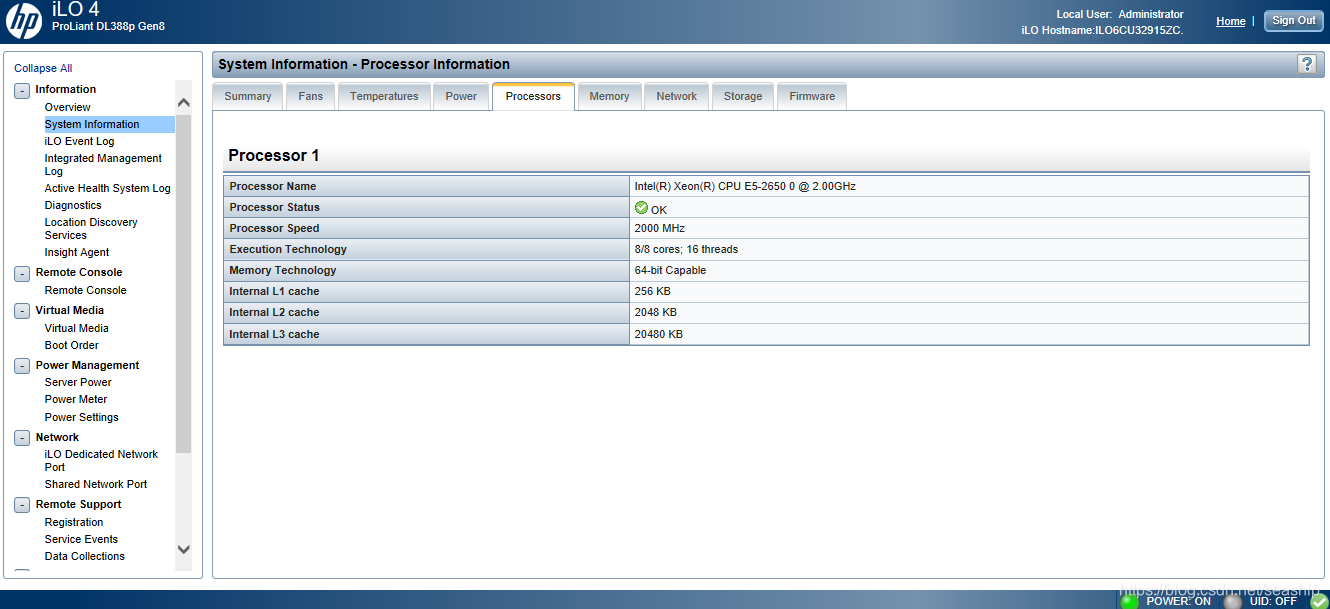Collapse the Network section
Image resolution: width=1330 pixels, height=609 pixels.
[22, 438]
